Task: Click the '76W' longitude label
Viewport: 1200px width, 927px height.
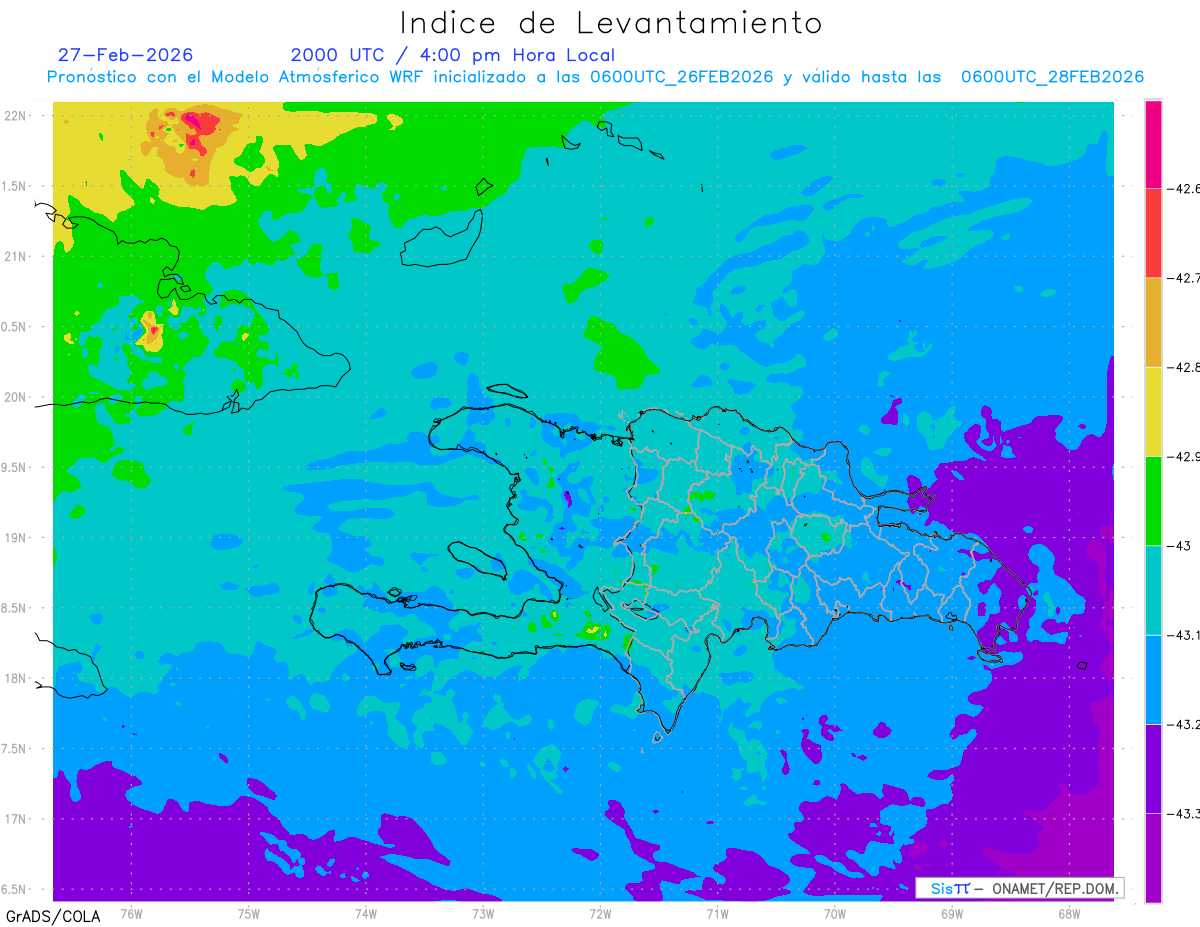Action: click(131, 913)
